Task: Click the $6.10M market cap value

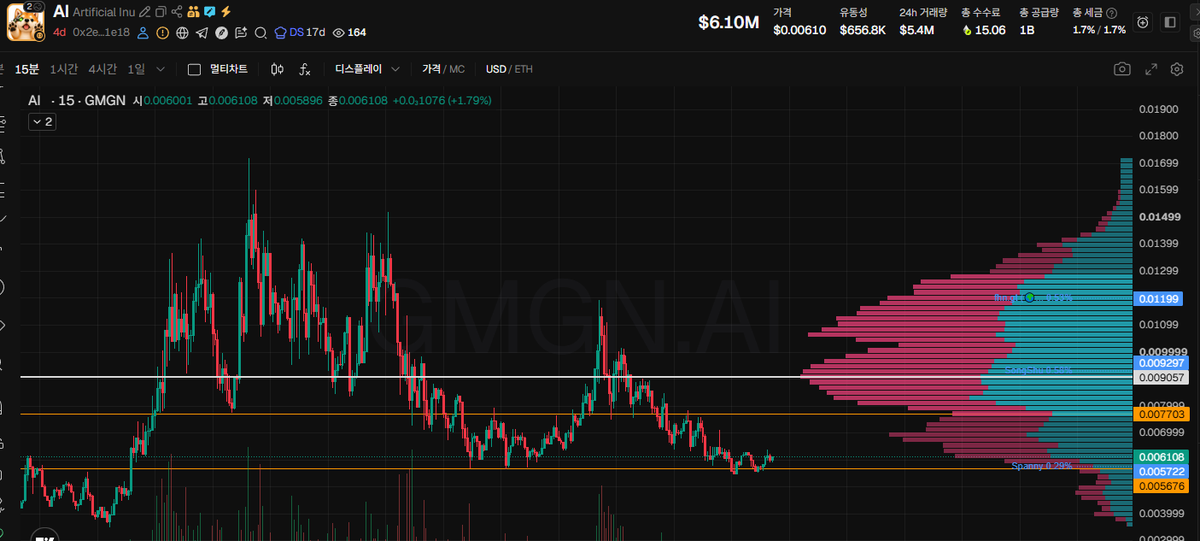Action: tap(728, 22)
